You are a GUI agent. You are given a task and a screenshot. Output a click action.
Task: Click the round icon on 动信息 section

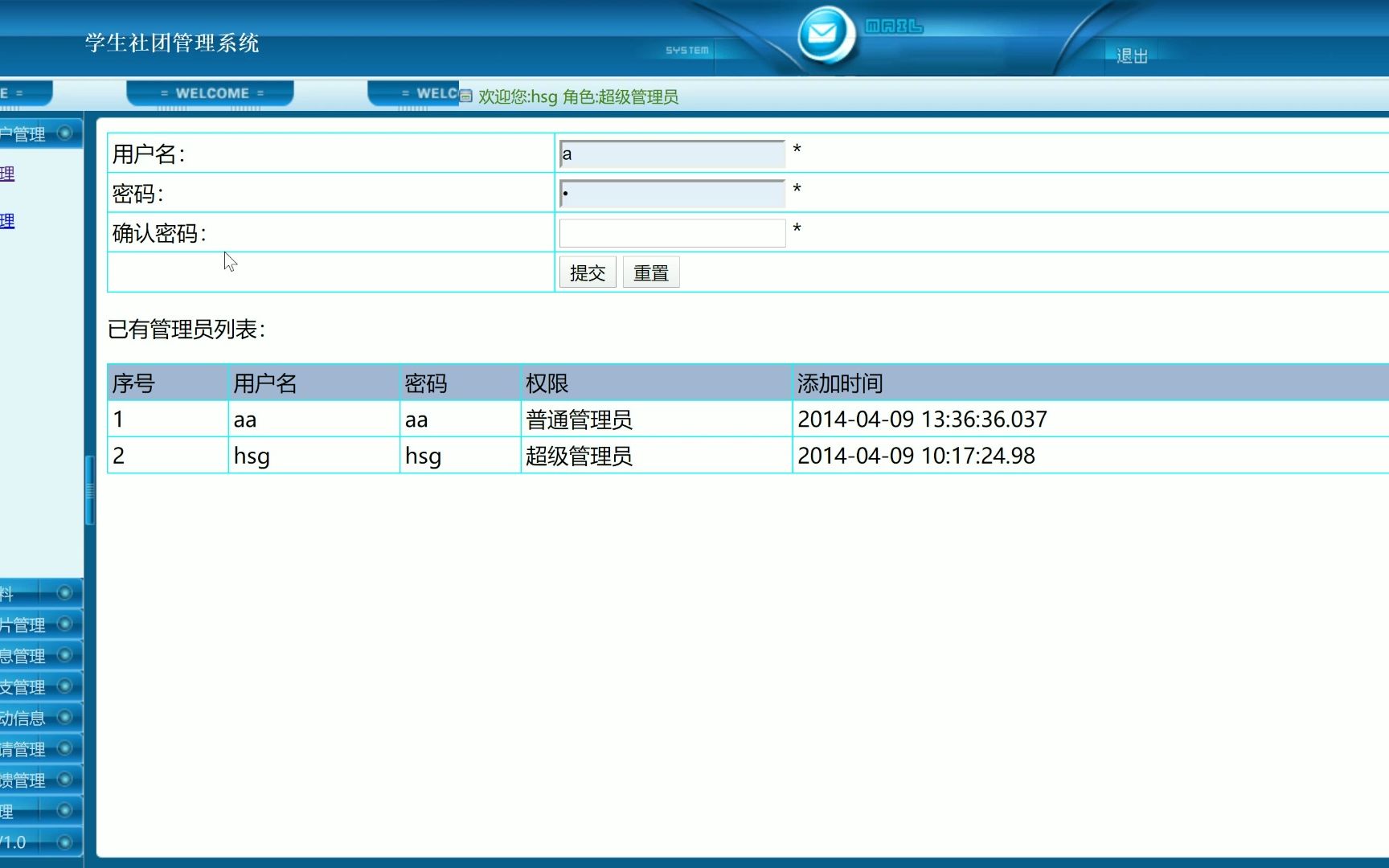[65, 717]
